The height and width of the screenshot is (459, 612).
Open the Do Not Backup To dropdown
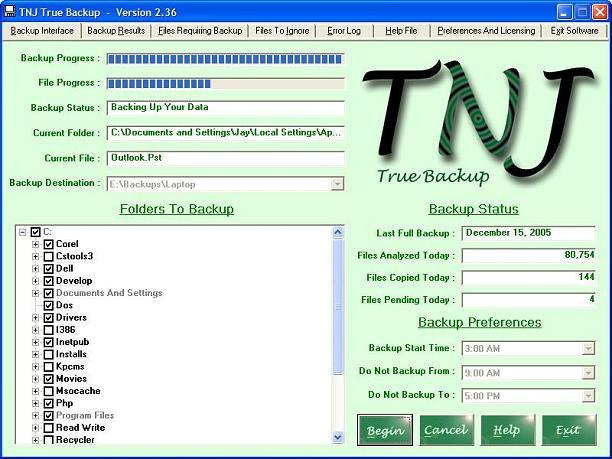click(588, 396)
